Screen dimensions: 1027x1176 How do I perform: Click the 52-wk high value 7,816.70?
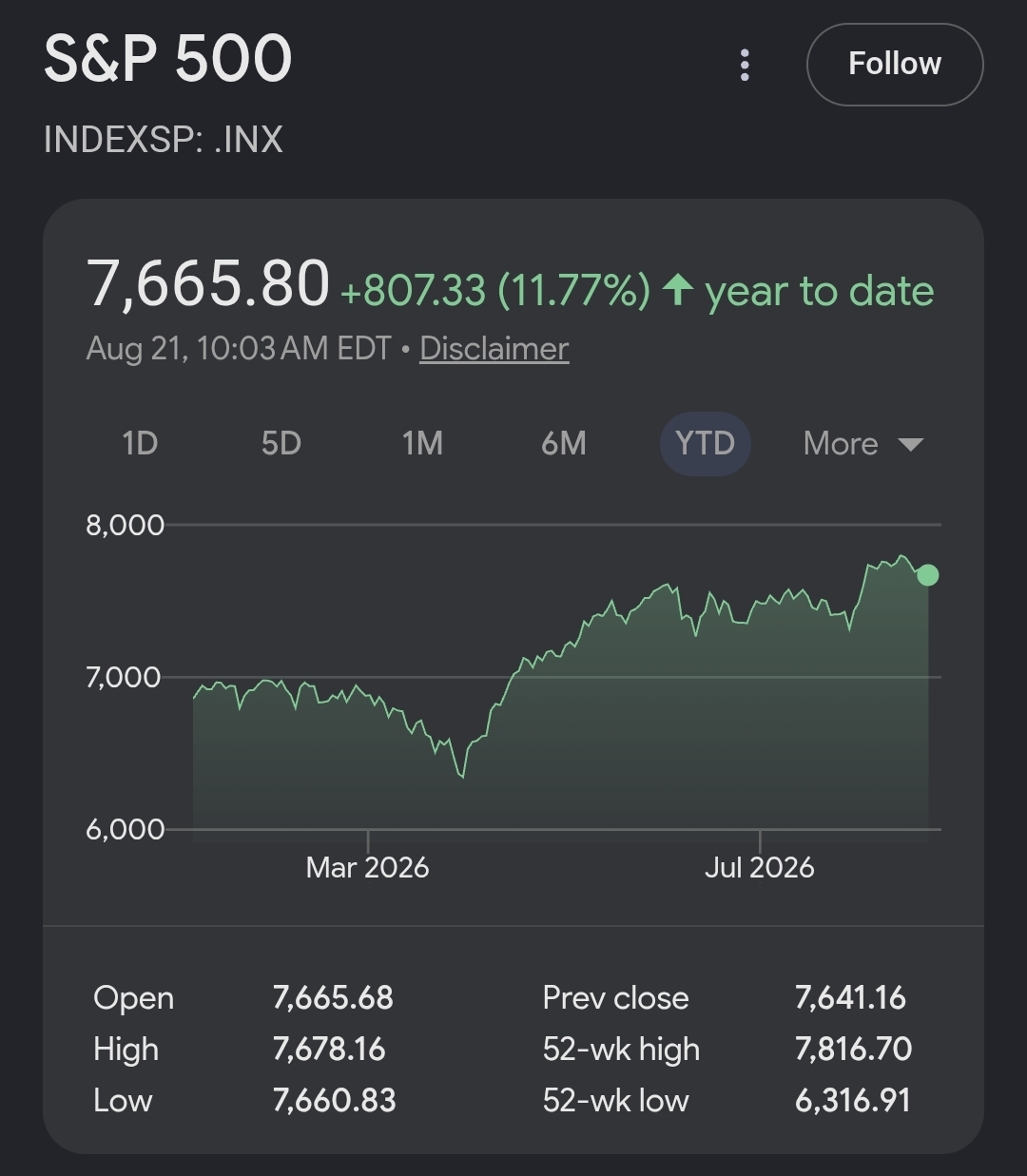point(853,1049)
